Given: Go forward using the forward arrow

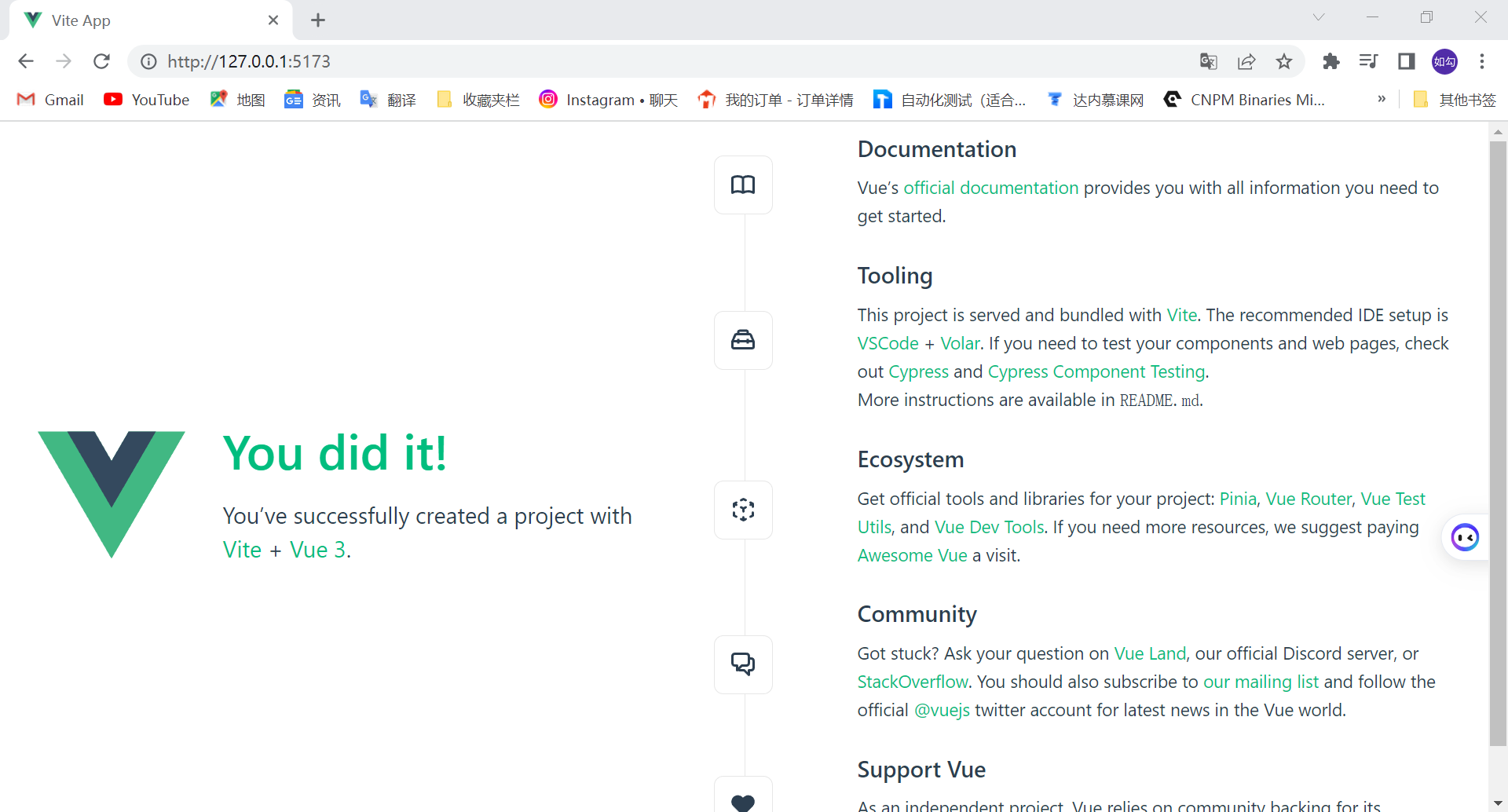Looking at the screenshot, I should click(64, 61).
